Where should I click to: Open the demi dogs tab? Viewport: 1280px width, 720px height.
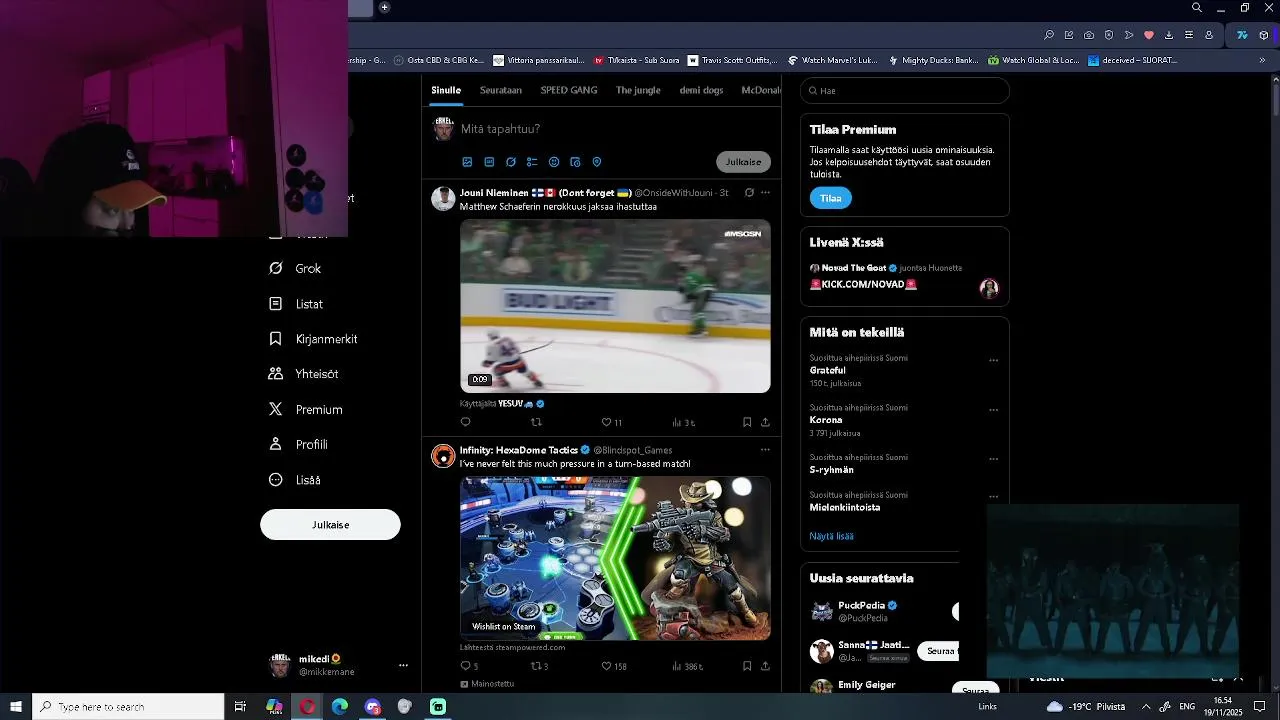tap(701, 90)
